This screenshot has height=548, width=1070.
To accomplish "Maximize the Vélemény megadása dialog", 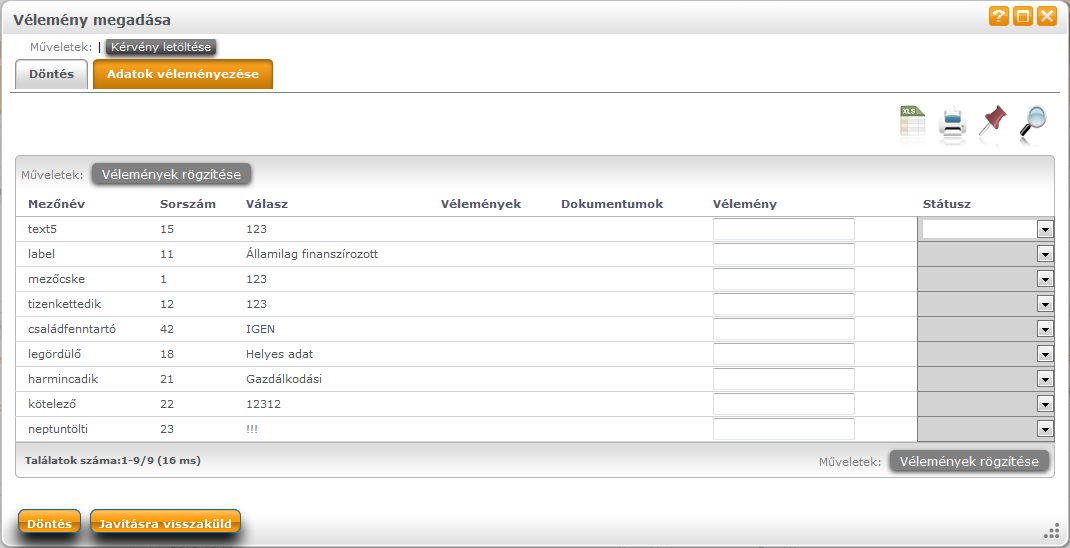I will 1022,16.
